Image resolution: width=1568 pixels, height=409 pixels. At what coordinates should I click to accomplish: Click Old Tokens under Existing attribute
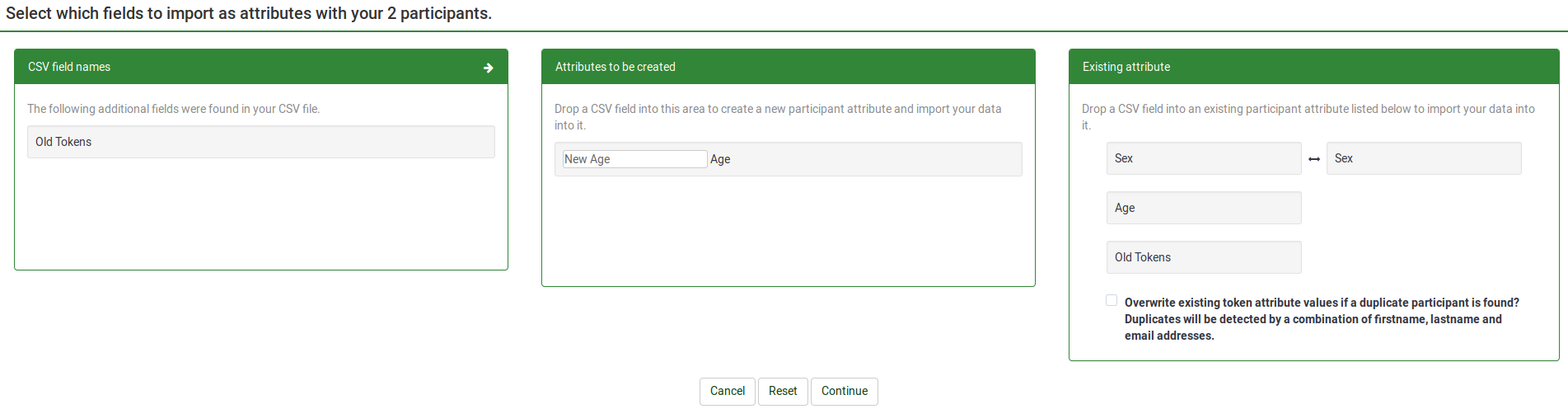click(x=1203, y=257)
